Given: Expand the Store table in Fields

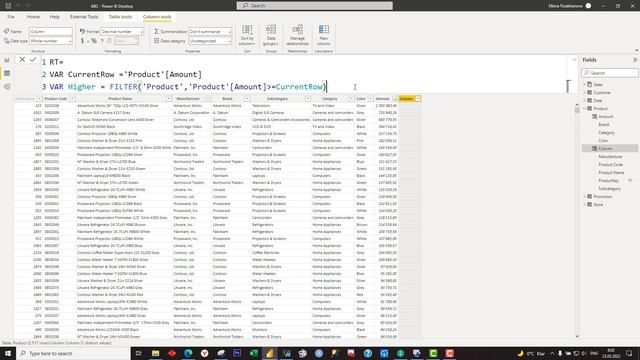Looking at the screenshot, I should point(584,204).
